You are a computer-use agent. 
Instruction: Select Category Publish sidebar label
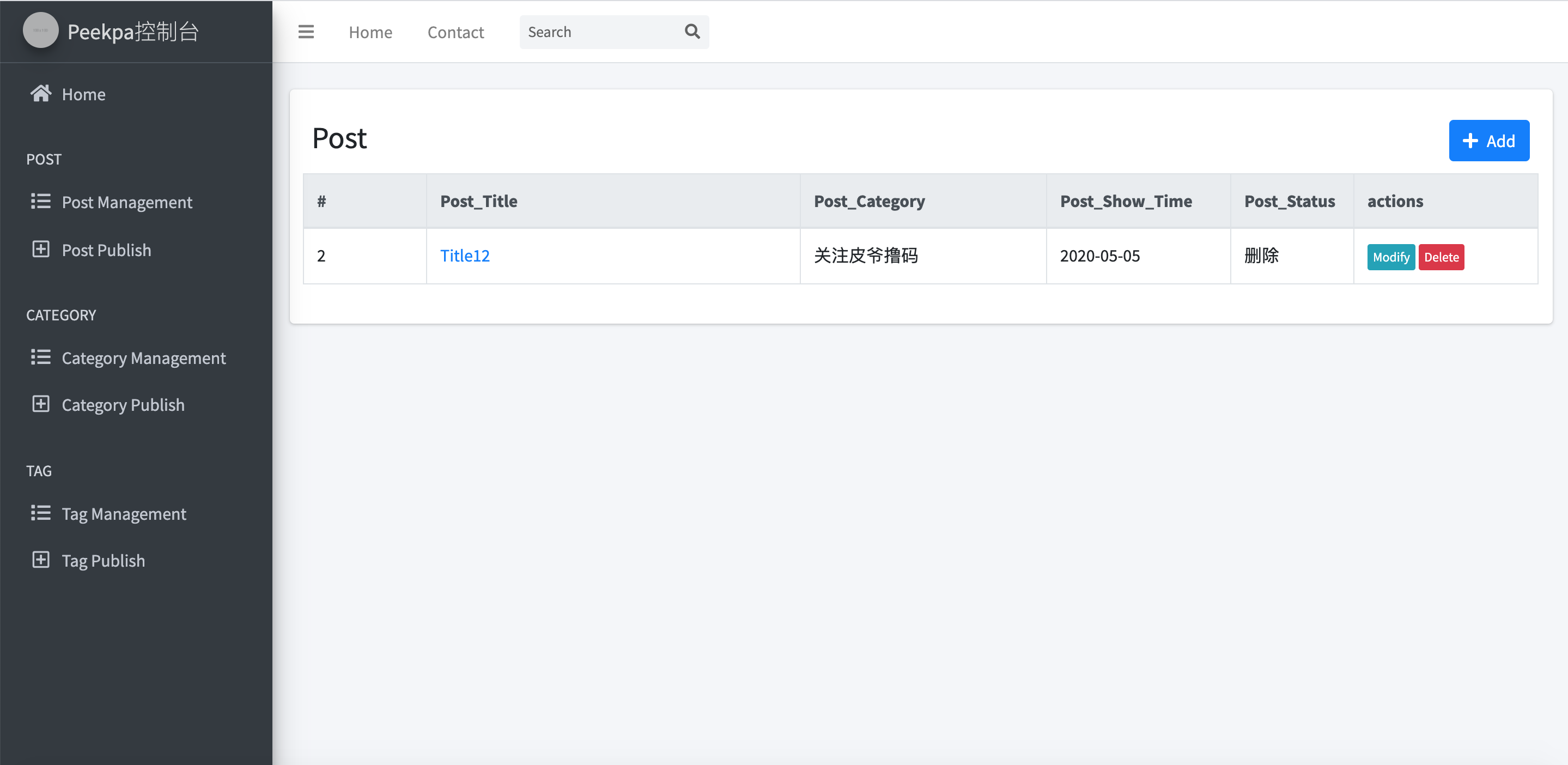pyautogui.click(x=123, y=405)
